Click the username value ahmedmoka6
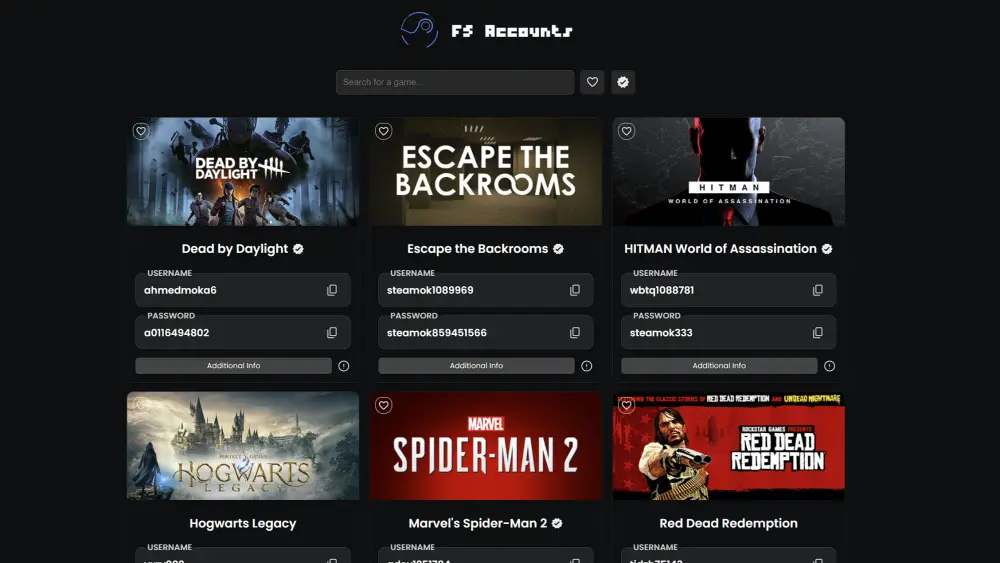 coord(180,290)
